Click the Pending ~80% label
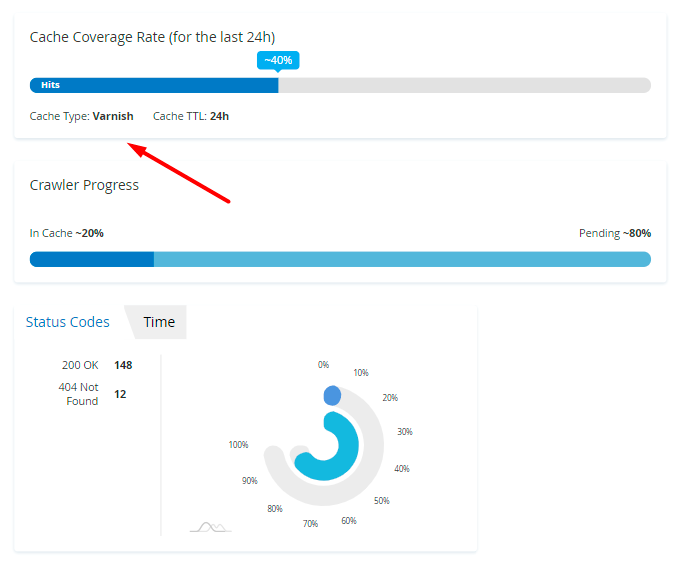Image resolution: width=682 pixels, height=568 pixels. click(614, 233)
